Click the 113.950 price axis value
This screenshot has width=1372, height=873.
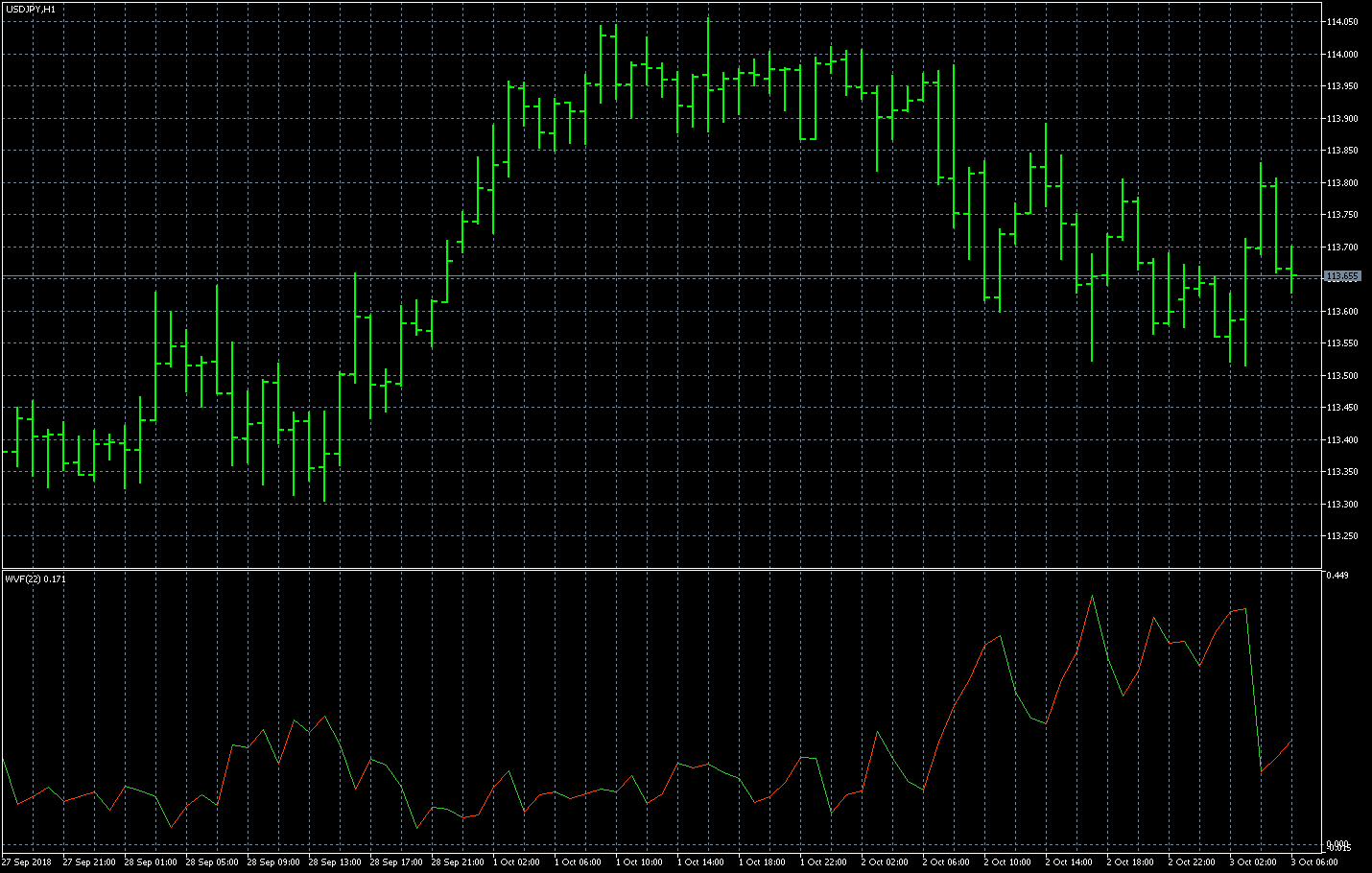click(1342, 86)
